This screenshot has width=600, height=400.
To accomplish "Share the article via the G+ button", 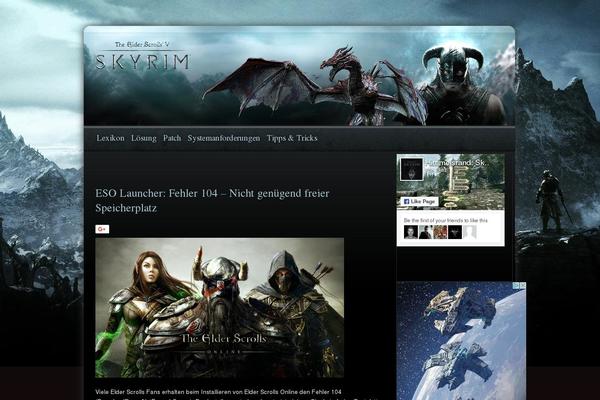I will (x=102, y=229).
